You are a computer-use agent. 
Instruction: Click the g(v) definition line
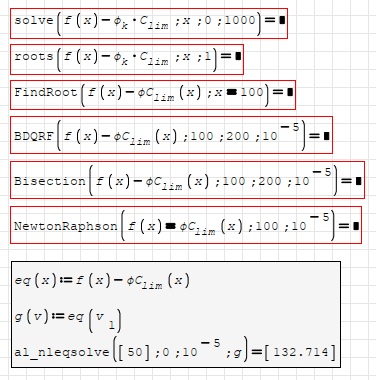pyautogui.click(x=67, y=319)
